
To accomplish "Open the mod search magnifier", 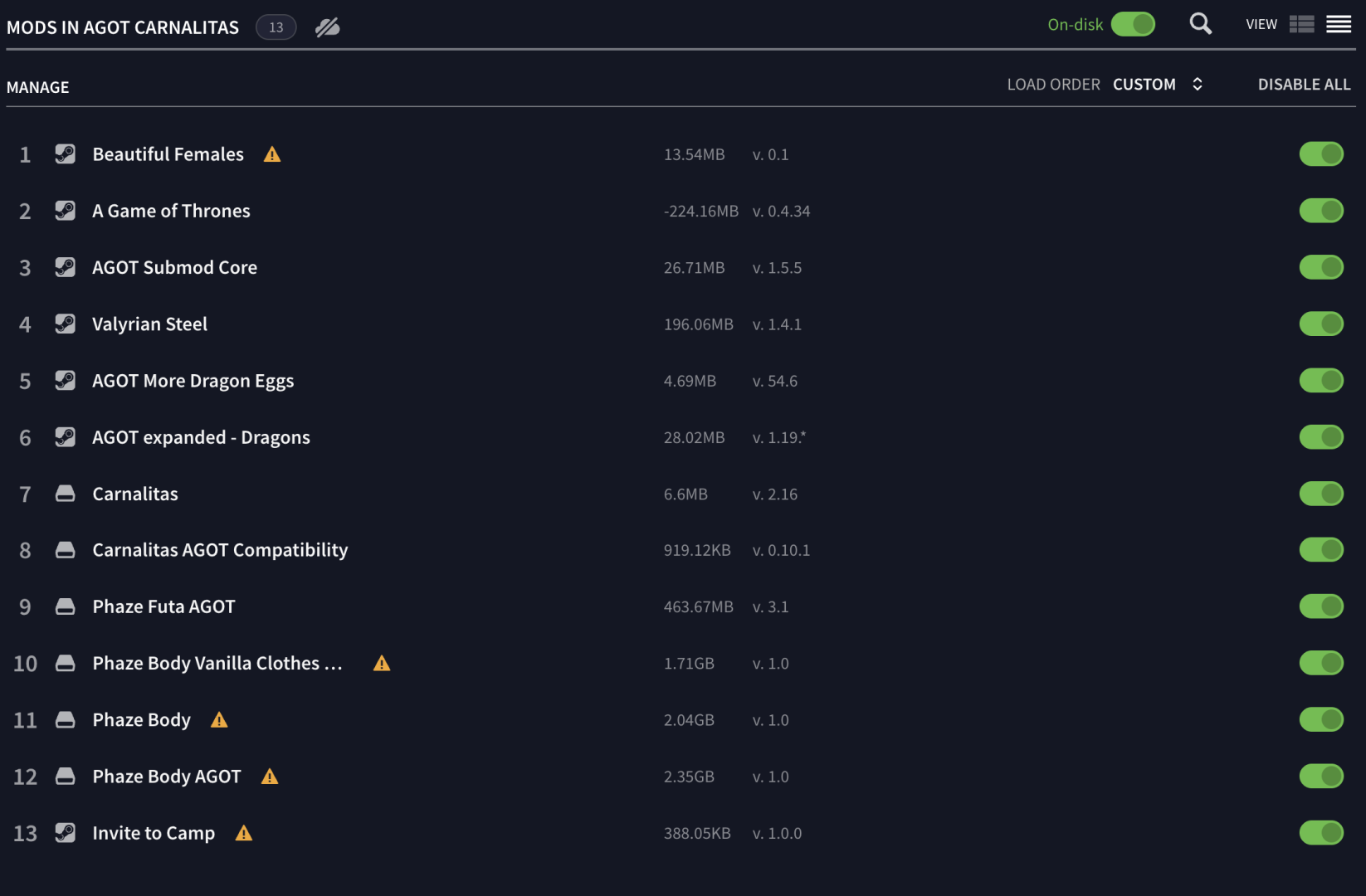I will (1200, 24).
